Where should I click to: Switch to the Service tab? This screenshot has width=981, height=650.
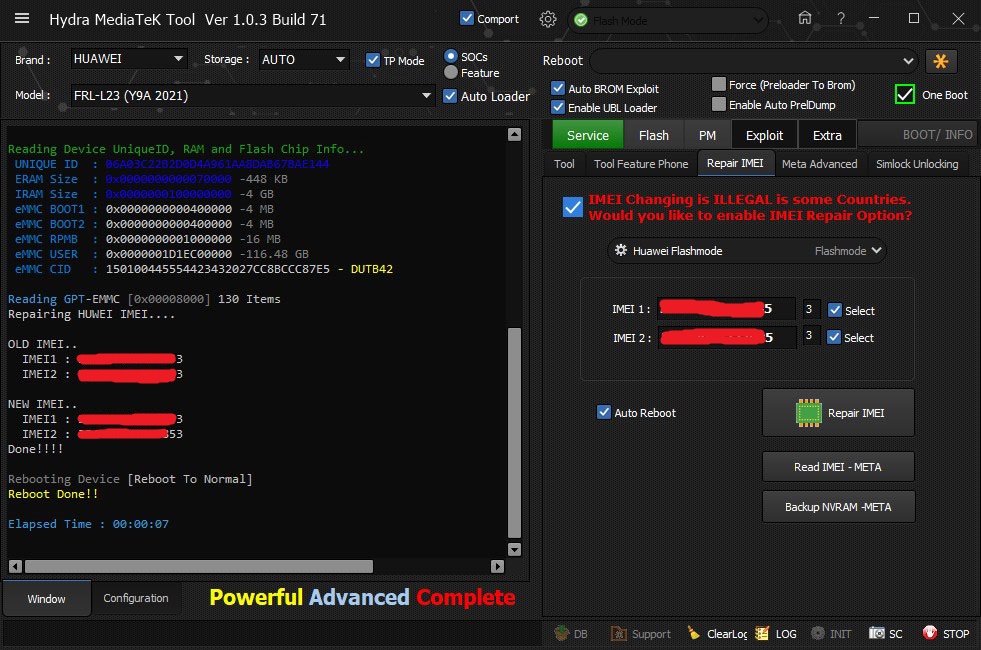587,135
